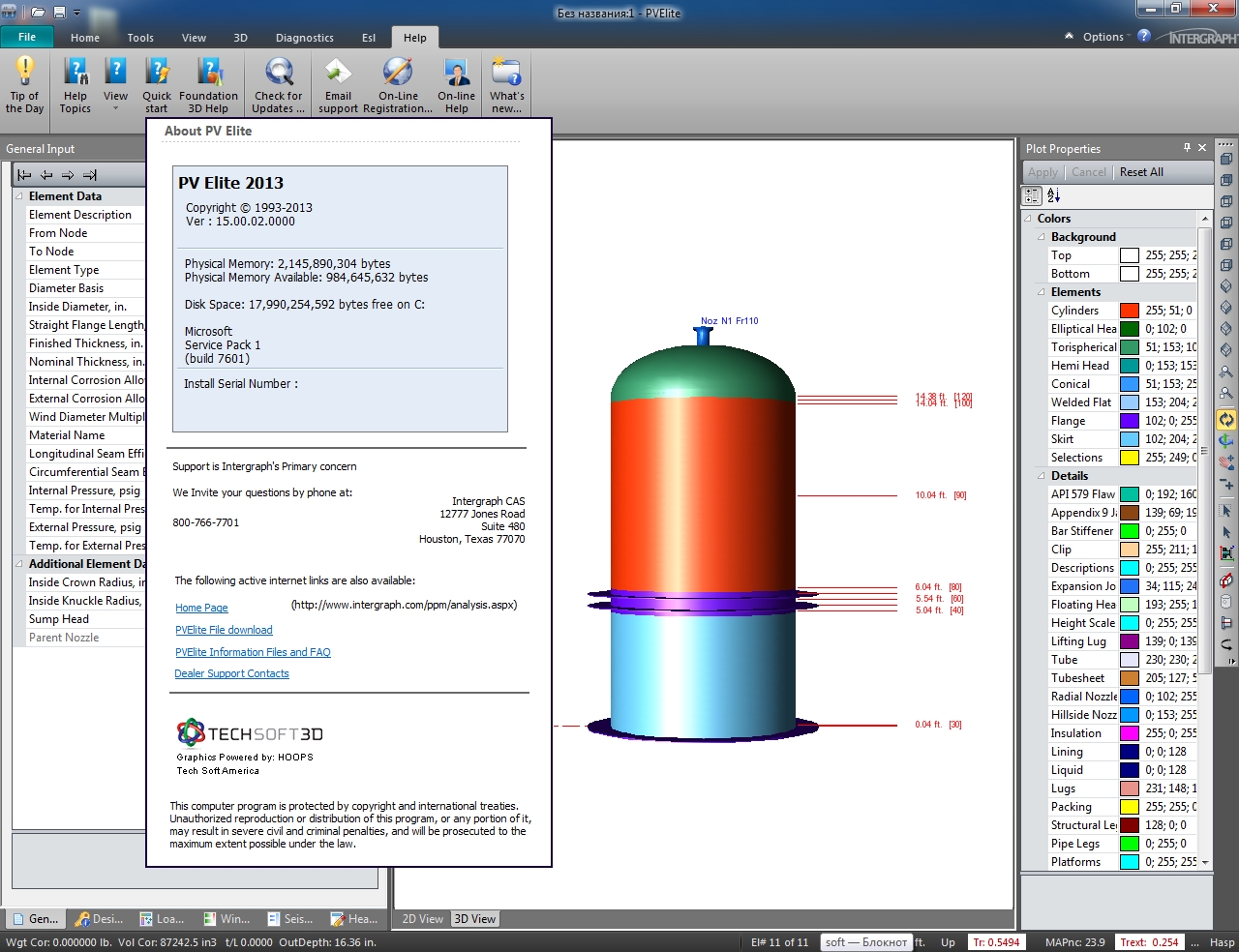The image size is (1239, 952).
Task: Open the Loads tab at bottom
Action: [162, 919]
